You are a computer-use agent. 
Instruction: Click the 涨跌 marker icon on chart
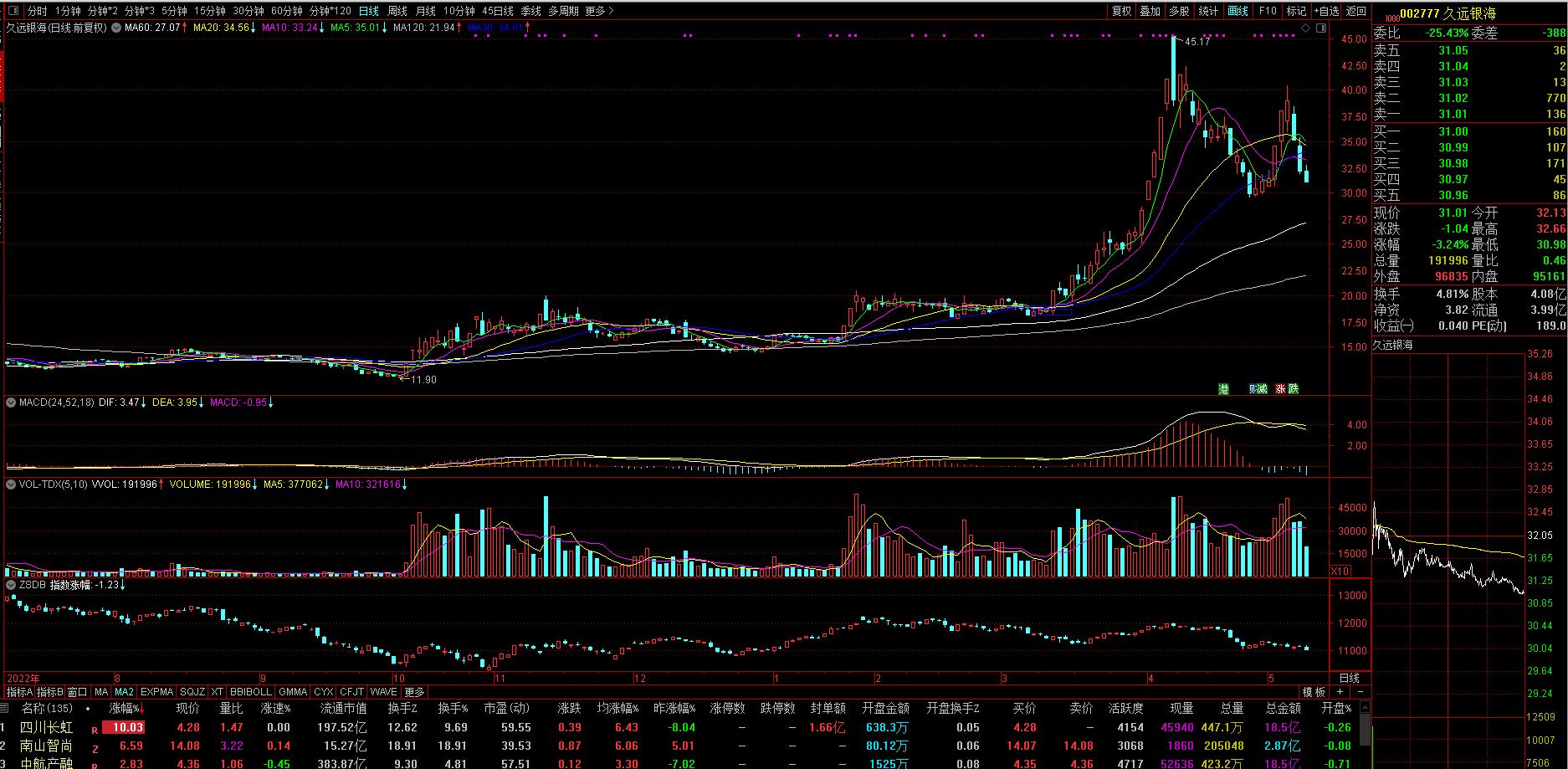coord(1287,389)
